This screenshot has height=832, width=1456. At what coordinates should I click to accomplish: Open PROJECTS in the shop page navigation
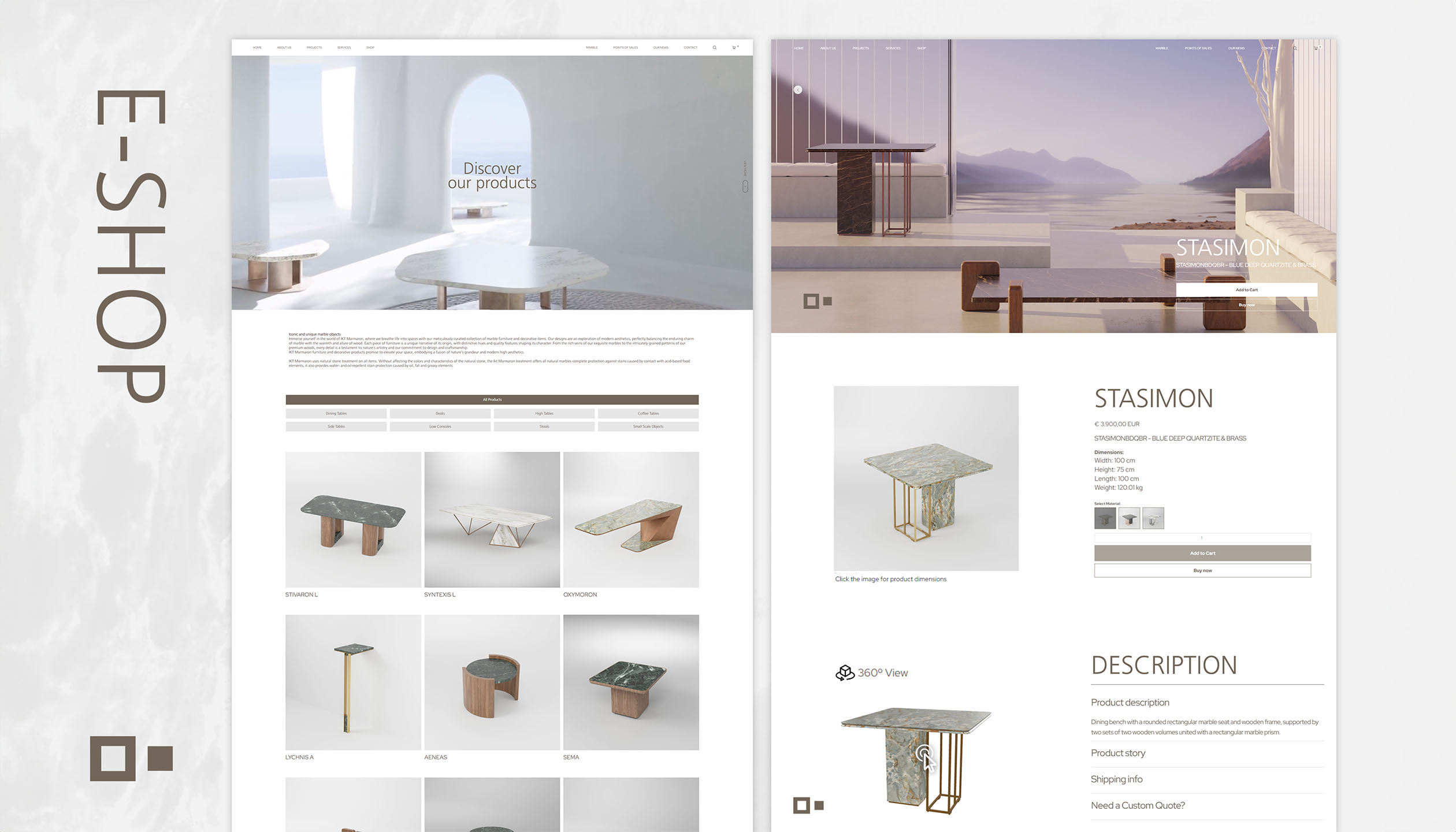coord(314,47)
